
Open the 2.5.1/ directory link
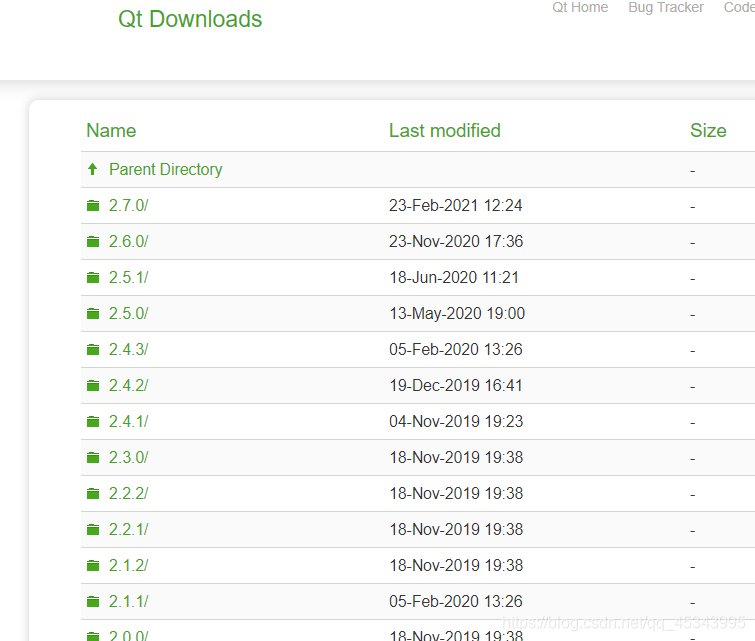click(x=129, y=277)
